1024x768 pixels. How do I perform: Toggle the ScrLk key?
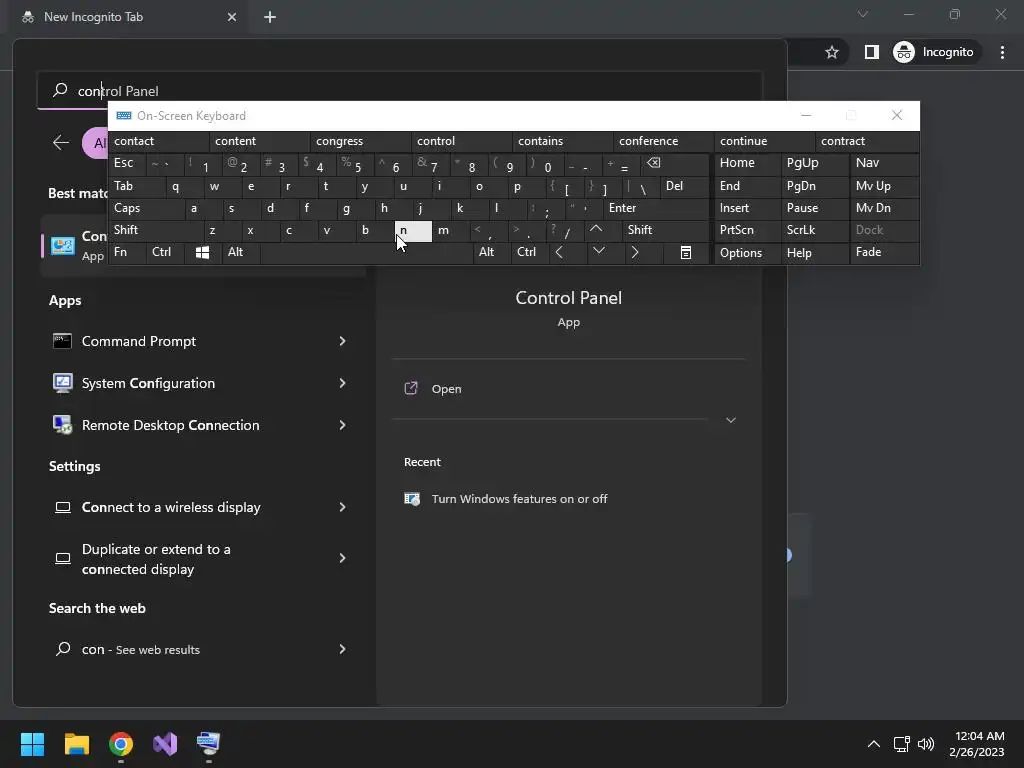(815, 231)
